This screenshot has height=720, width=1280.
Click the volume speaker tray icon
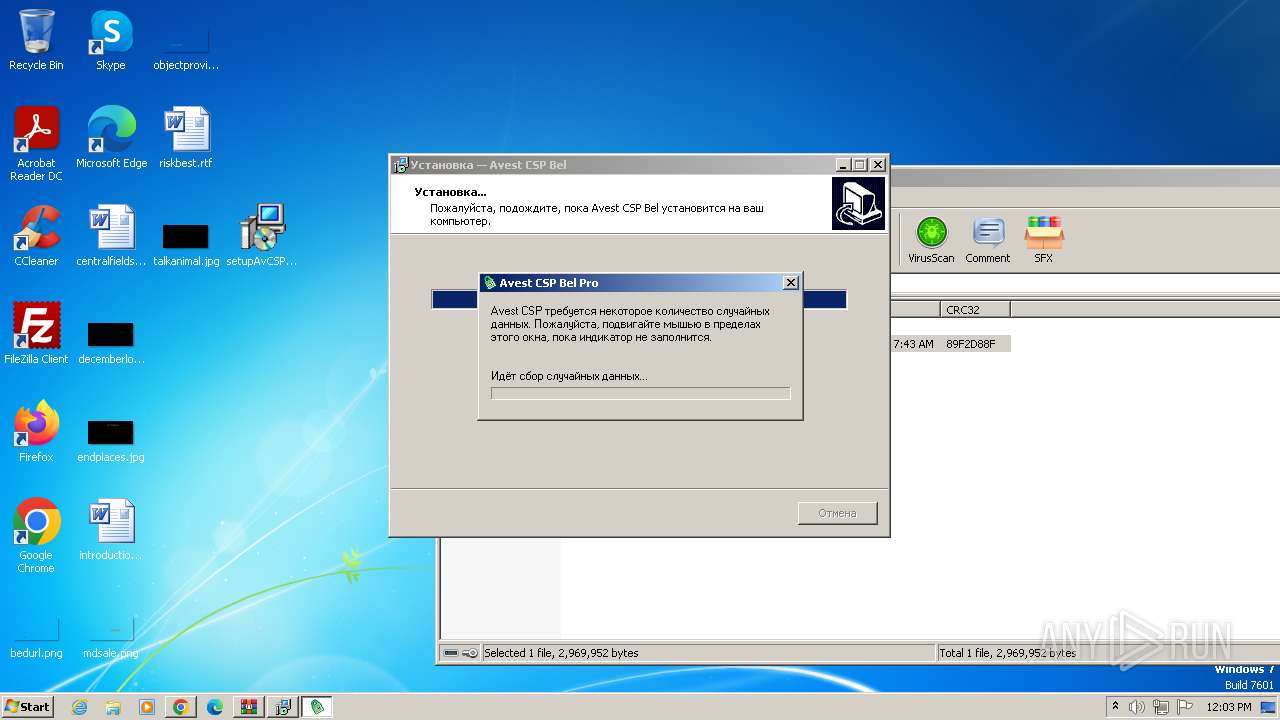[x=1137, y=707]
